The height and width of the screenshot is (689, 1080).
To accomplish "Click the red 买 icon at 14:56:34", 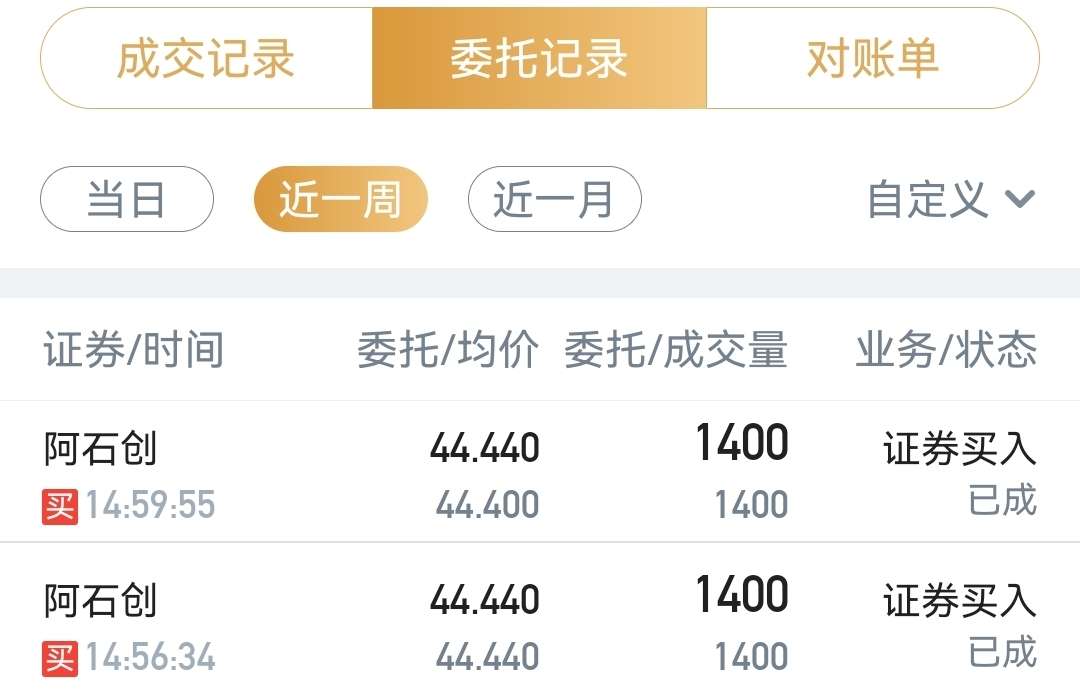I will pyautogui.click(x=60, y=659).
